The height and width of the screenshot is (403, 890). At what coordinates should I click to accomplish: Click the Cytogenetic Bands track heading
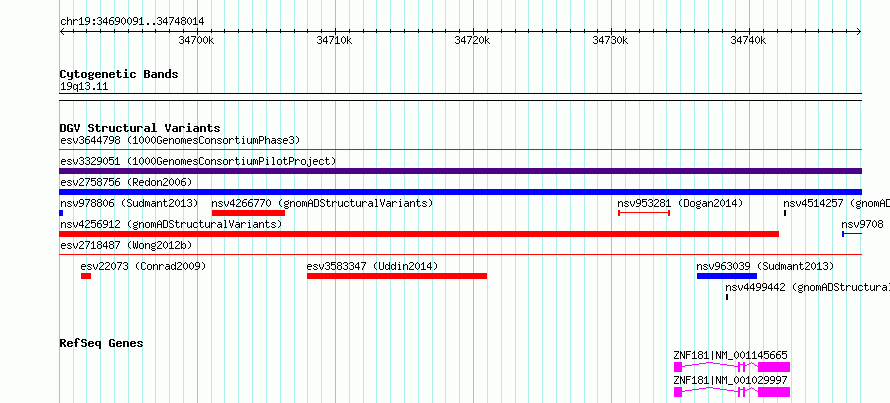pos(119,74)
